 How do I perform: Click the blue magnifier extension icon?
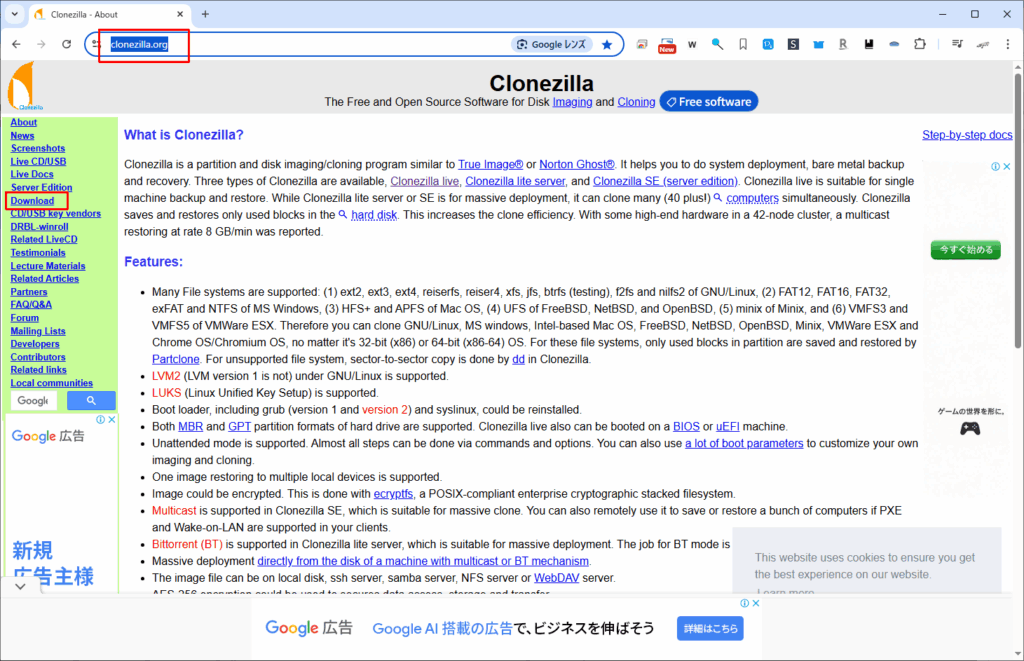point(718,44)
